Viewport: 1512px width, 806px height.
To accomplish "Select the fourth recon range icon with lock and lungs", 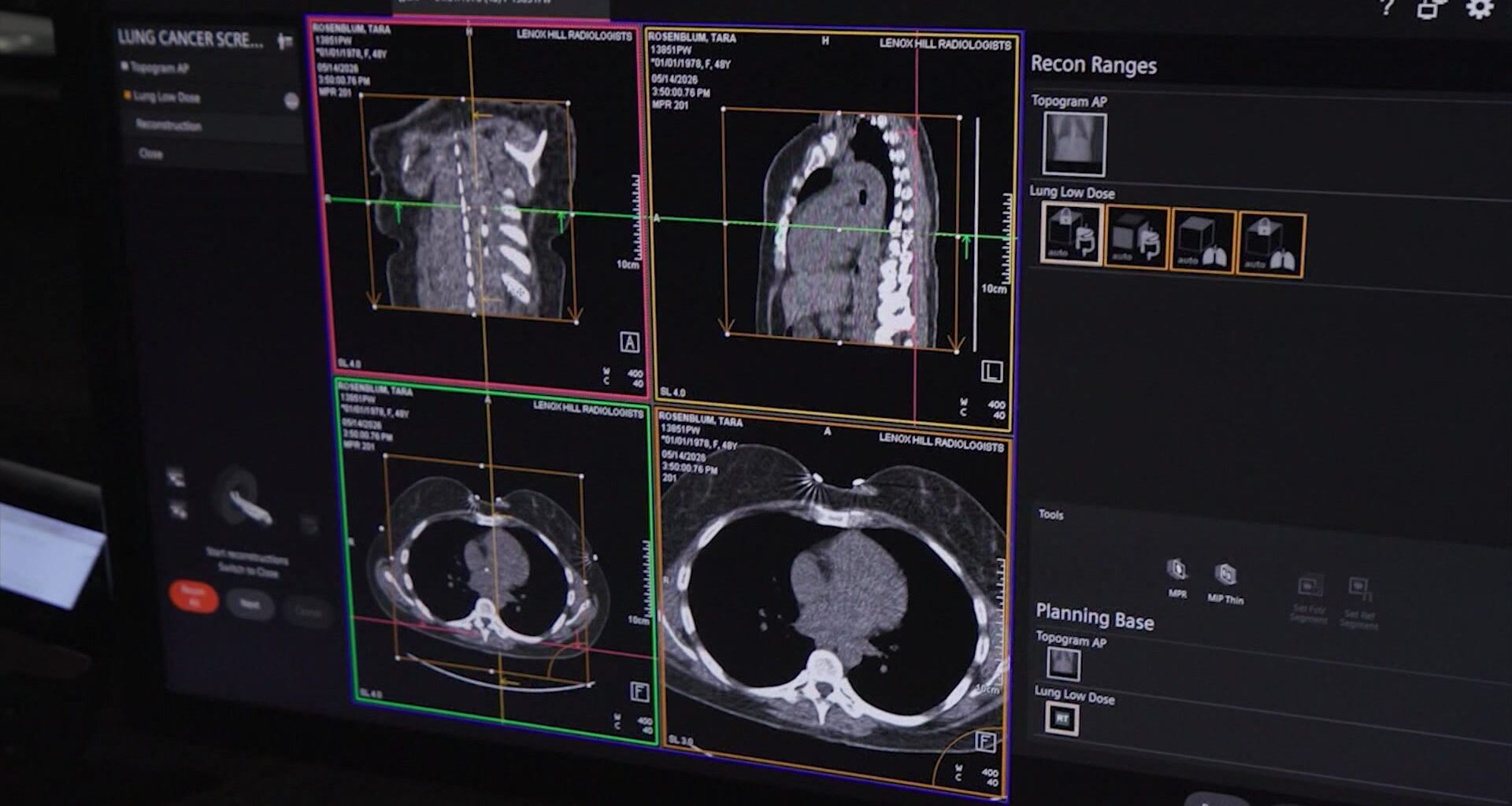I will coord(1270,245).
